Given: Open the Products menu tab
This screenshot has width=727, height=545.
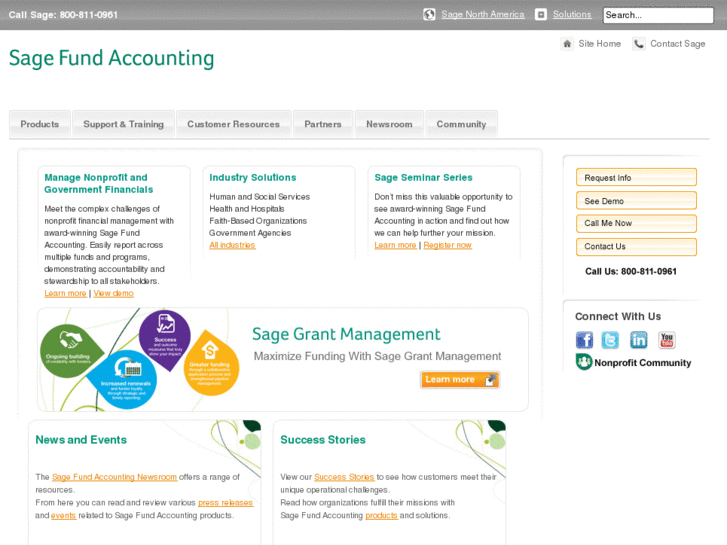Looking at the screenshot, I should click(40, 124).
